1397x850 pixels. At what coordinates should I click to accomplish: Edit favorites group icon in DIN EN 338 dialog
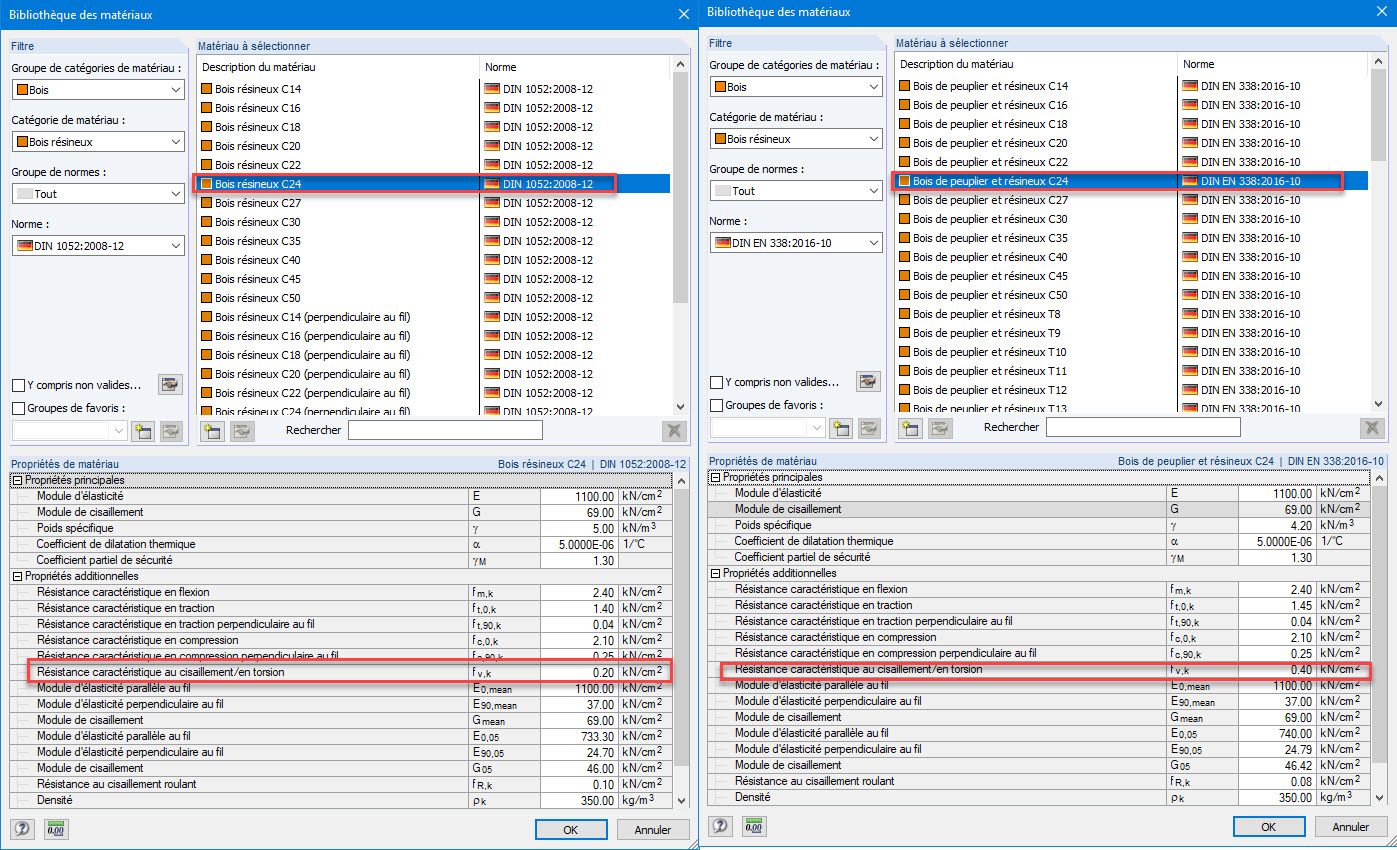[868, 428]
